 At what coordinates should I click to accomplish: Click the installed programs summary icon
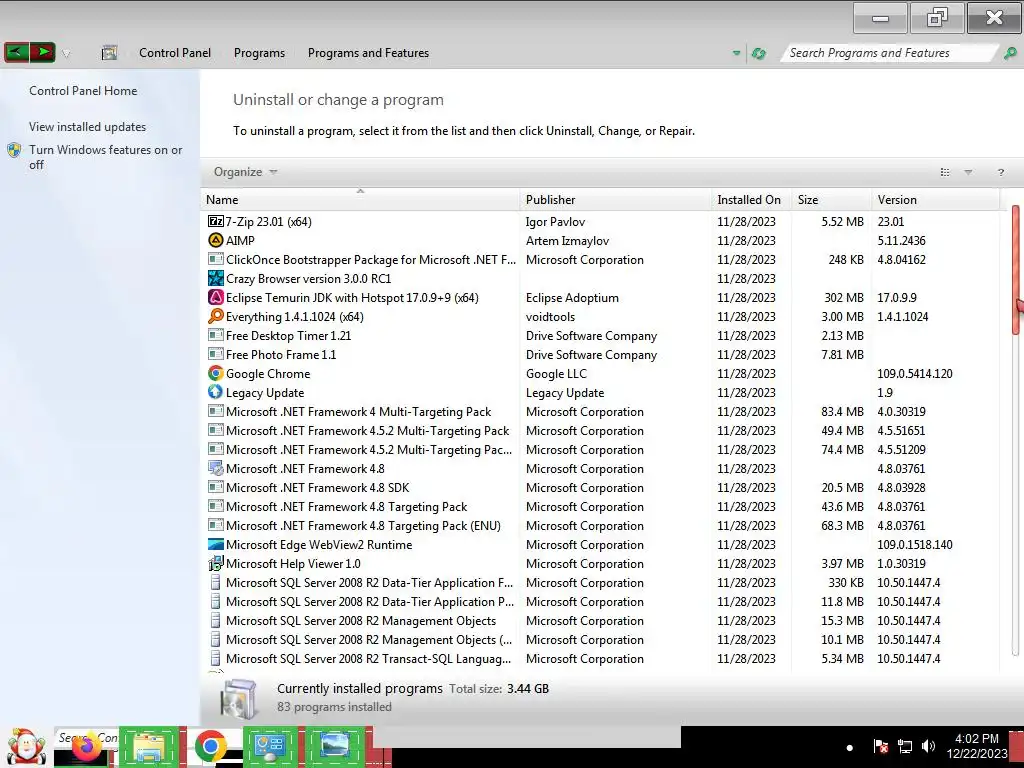[x=240, y=697]
